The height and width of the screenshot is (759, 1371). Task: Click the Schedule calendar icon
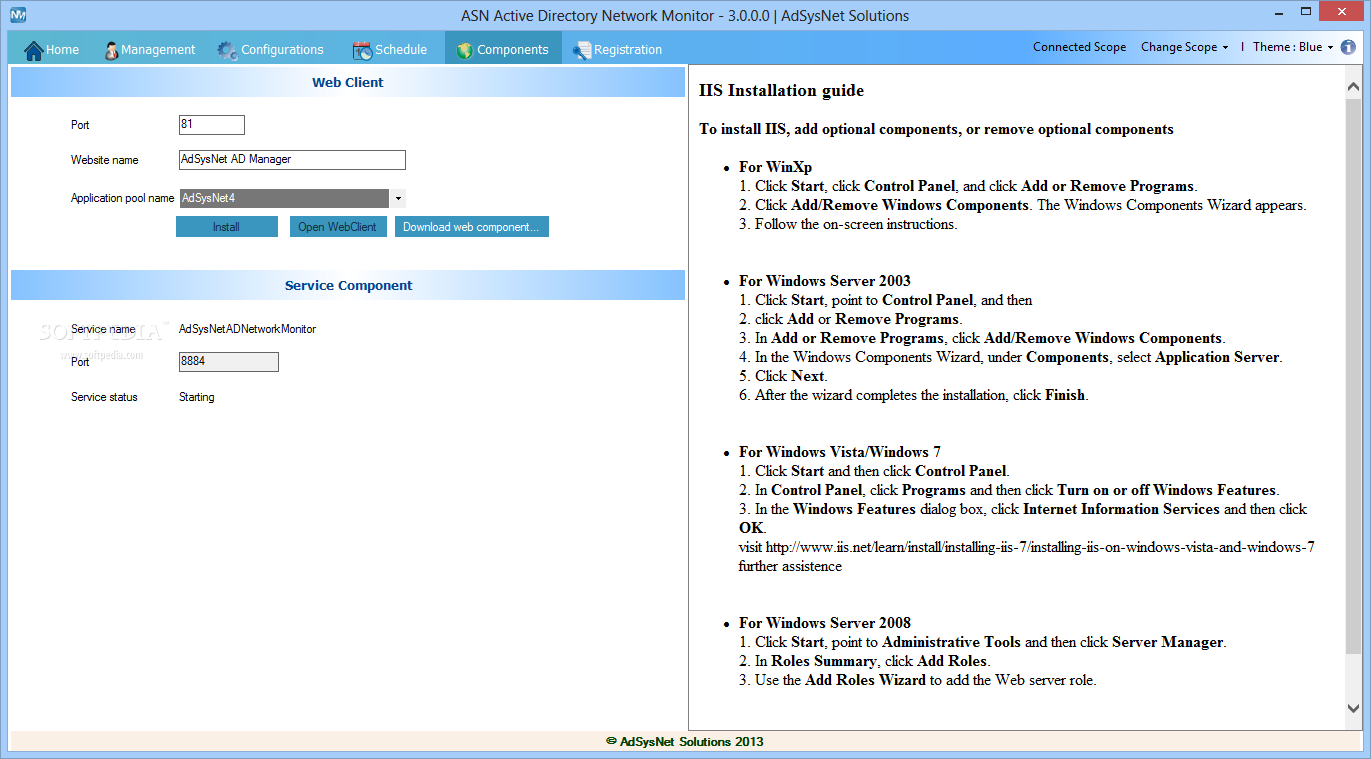362,50
